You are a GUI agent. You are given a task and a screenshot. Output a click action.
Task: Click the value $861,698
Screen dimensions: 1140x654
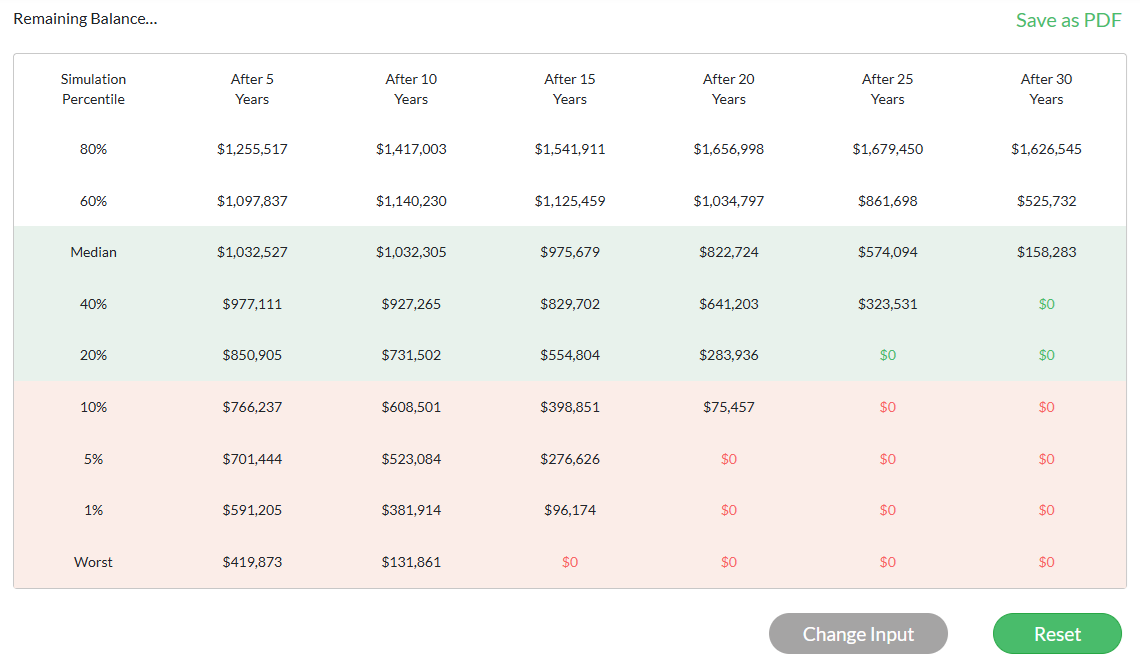pos(888,201)
